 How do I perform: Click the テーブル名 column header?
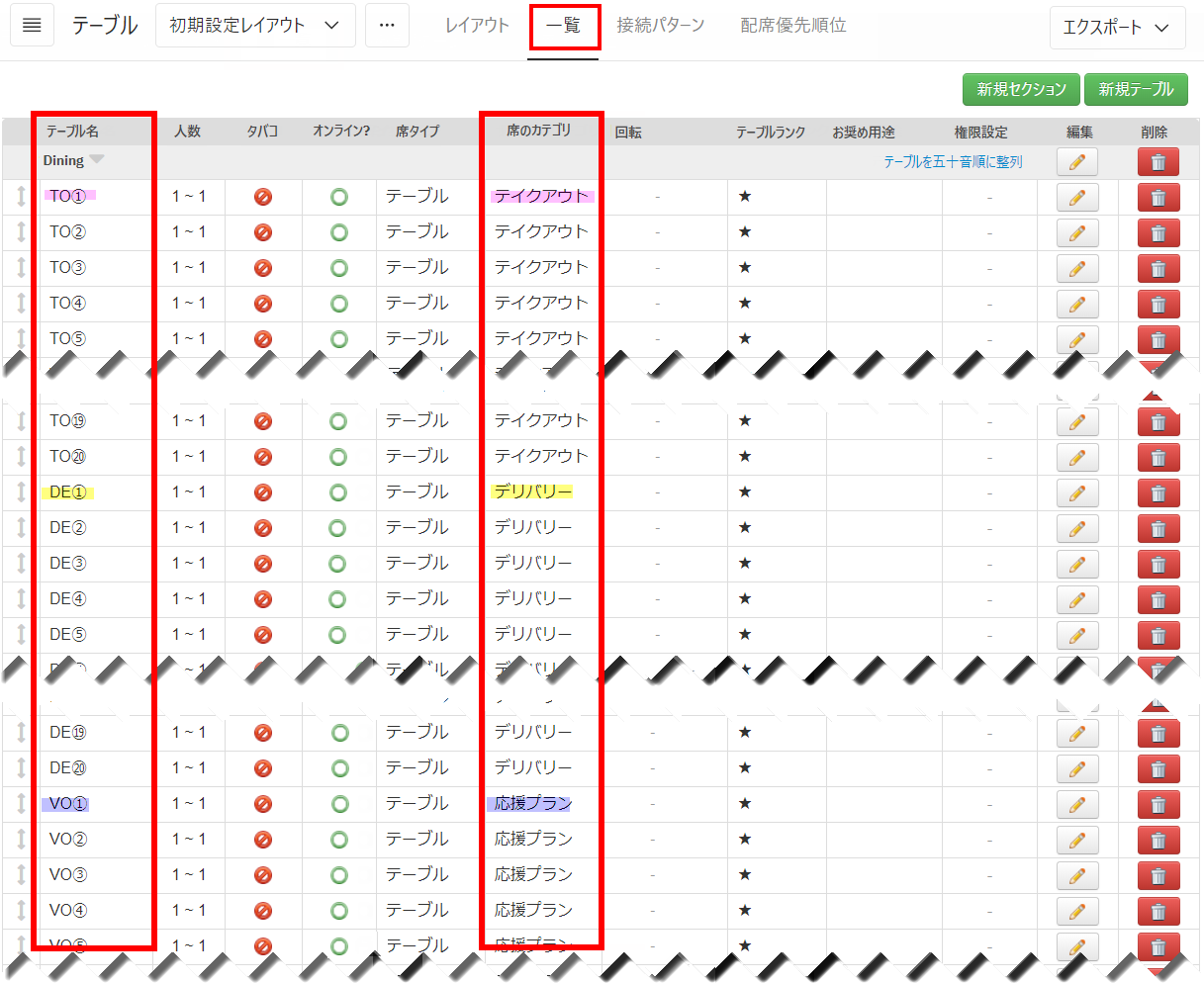[72, 131]
